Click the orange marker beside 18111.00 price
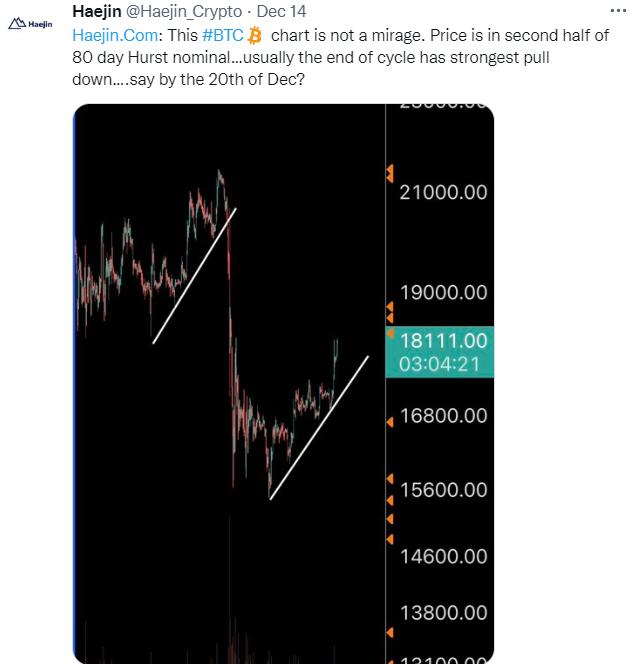The width and height of the screenshot is (644, 664). (390, 333)
